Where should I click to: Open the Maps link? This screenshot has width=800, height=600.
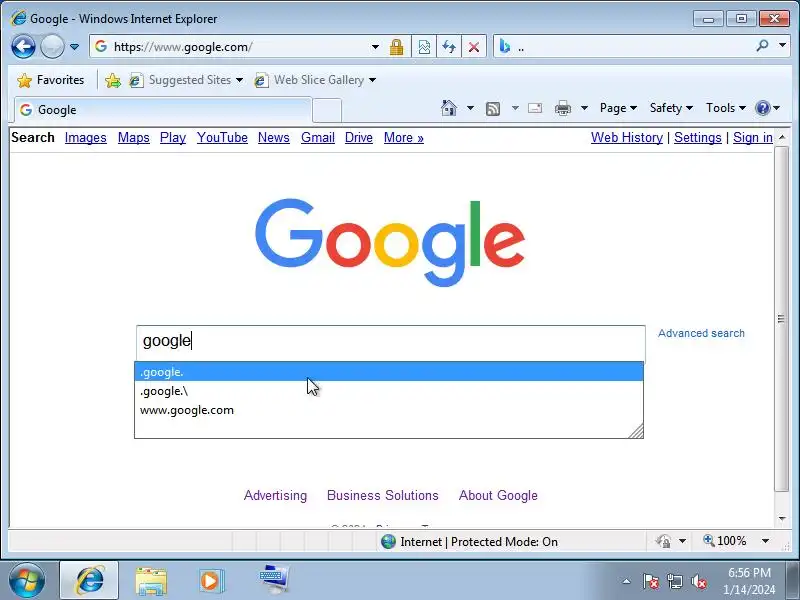(134, 138)
